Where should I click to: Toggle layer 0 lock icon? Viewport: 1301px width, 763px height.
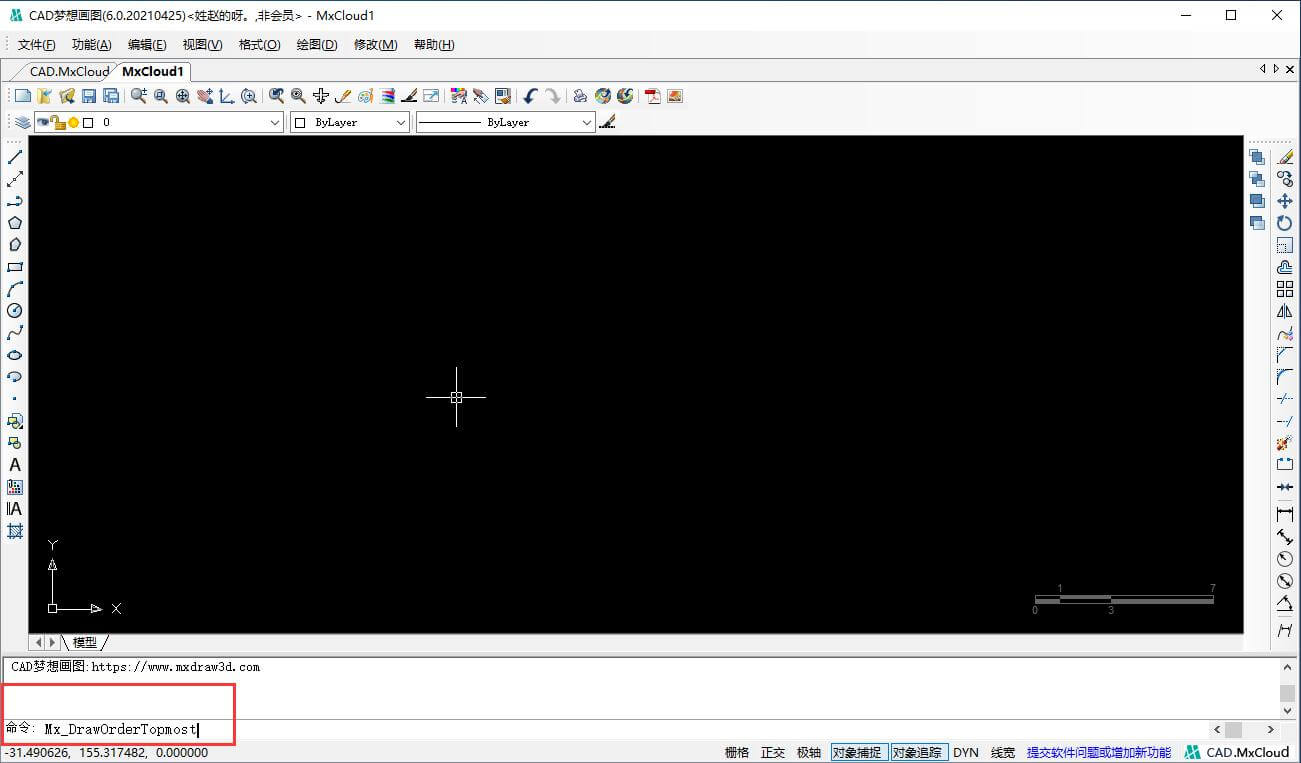tap(58, 122)
